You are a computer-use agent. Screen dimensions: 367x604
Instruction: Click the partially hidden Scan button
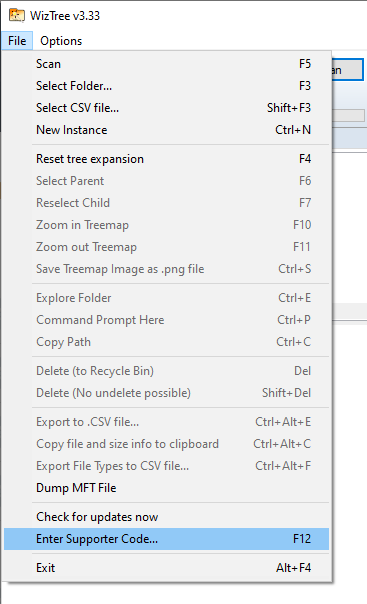(x=347, y=70)
